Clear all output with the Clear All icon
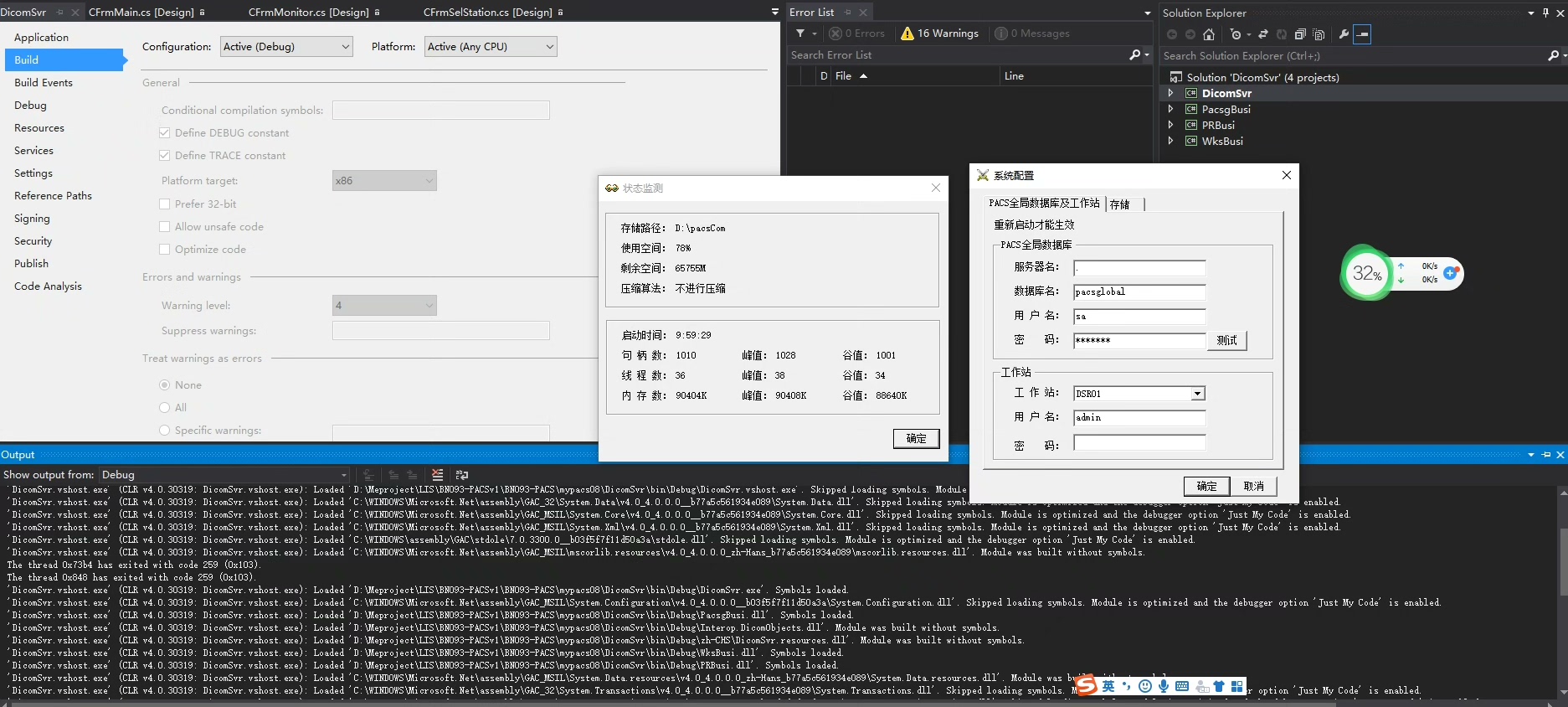 pos(437,475)
